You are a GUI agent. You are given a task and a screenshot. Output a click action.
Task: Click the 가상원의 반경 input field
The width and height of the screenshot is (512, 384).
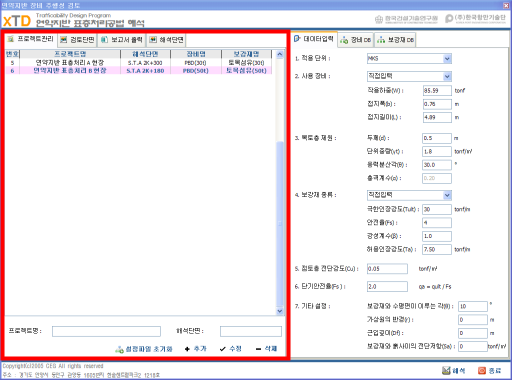[473, 320]
